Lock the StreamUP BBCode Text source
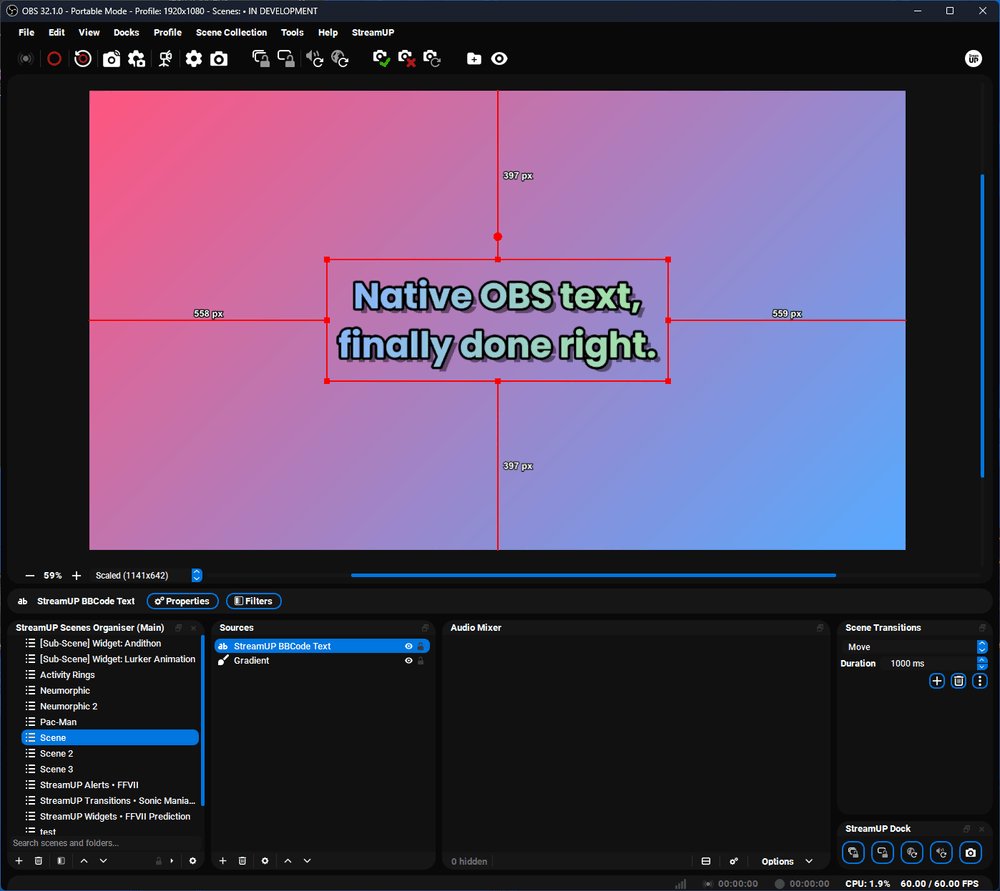Viewport: 1000px width, 891px height. (x=421, y=646)
